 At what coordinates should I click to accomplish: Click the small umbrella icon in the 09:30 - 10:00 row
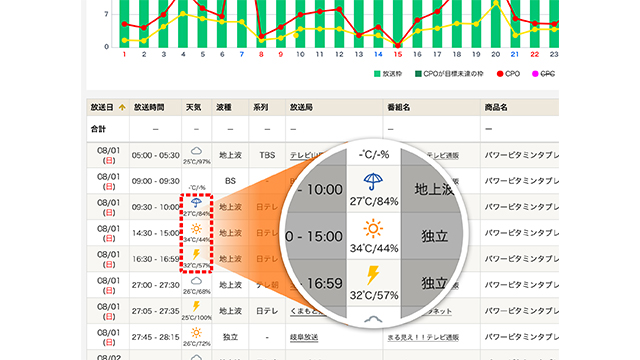tap(196, 202)
